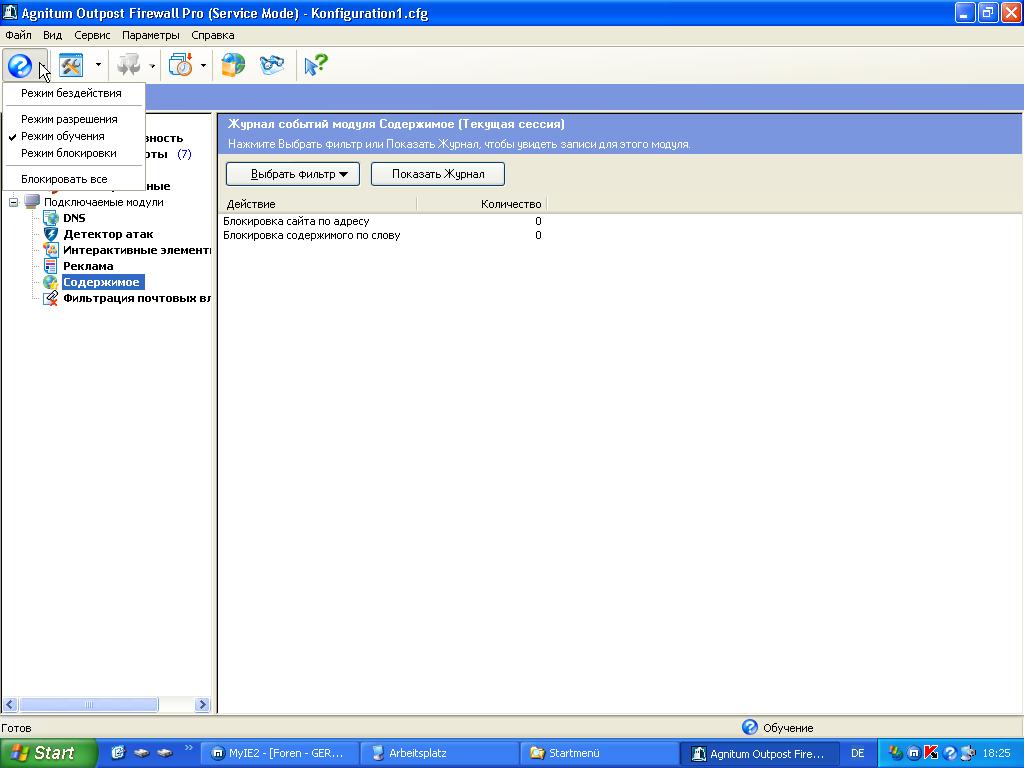Click MyIE2 tray icon
Viewport: 1024px width, 768px height.
point(914,753)
